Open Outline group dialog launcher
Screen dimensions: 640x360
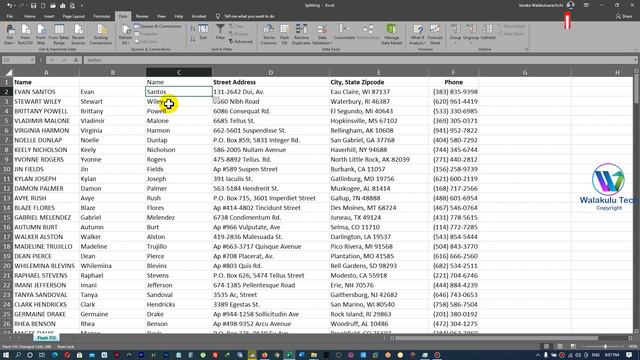tap(527, 49)
